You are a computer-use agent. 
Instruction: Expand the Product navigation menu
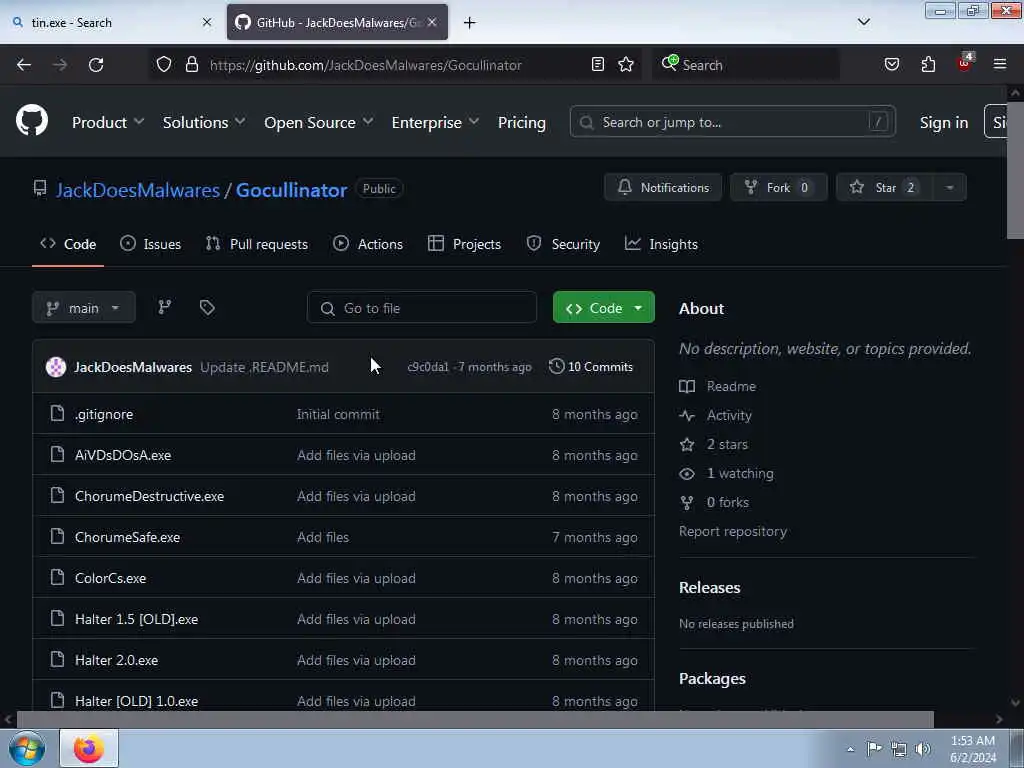point(108,122)
